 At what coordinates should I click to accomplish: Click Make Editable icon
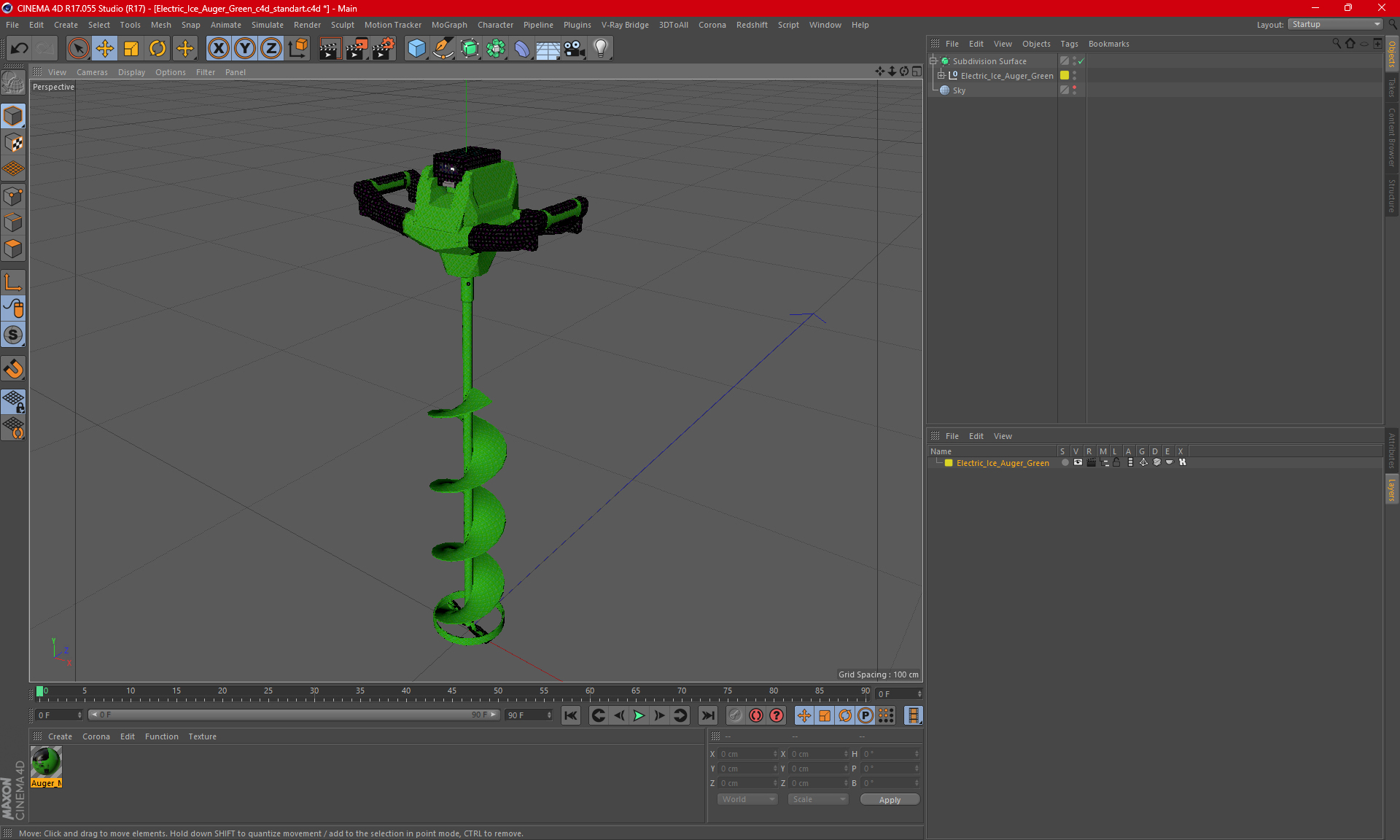13,82
